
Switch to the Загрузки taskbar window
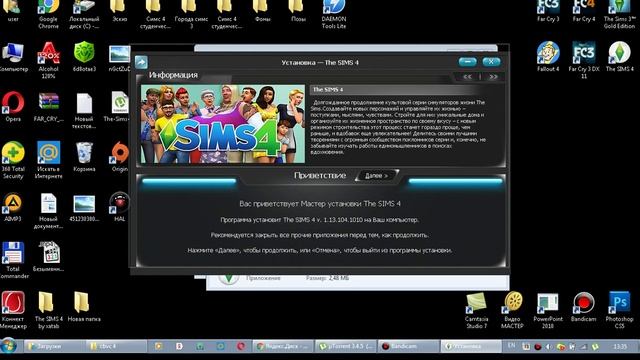point(56,347)
